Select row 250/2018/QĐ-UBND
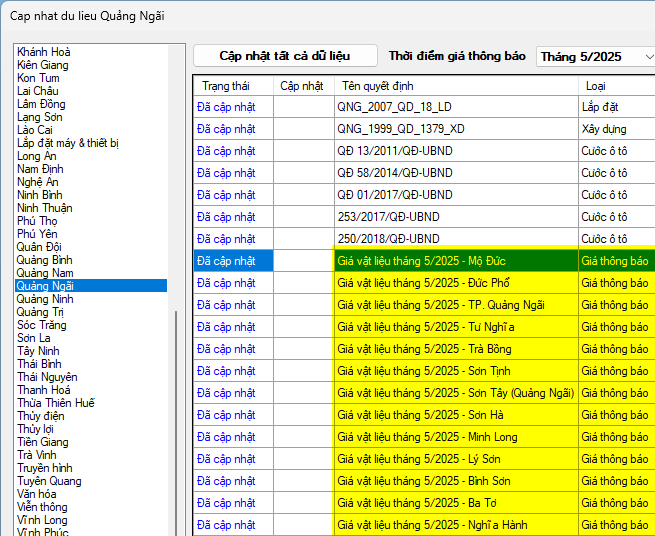 coord(424,239)
